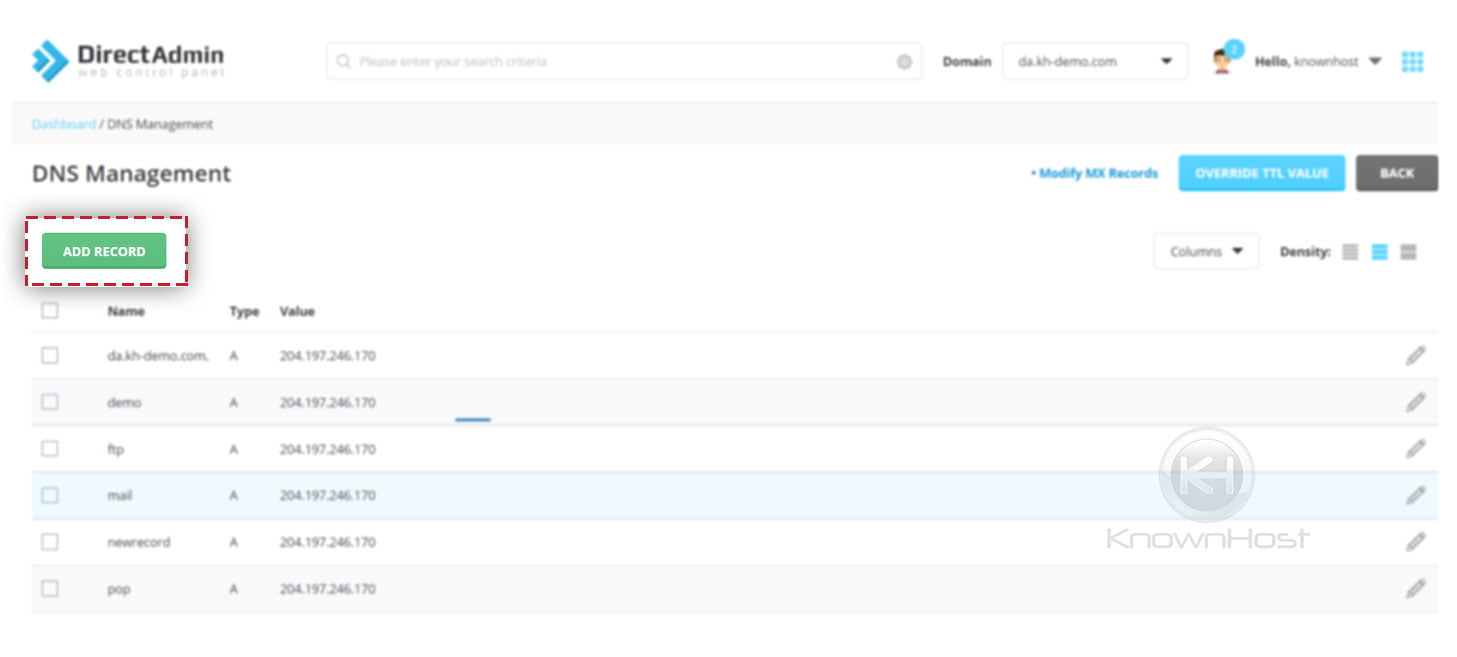1457x657 pixels.
Task: Open the applications grid menu
Action: point(1412,61)
